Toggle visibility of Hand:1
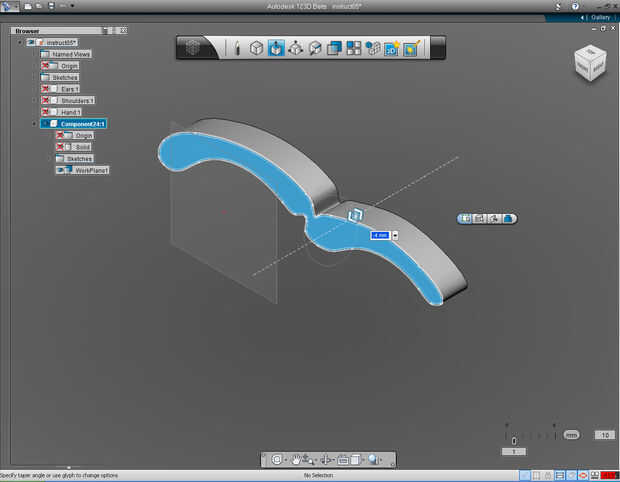Screen dimensions: 620x482 coord(45,112)
